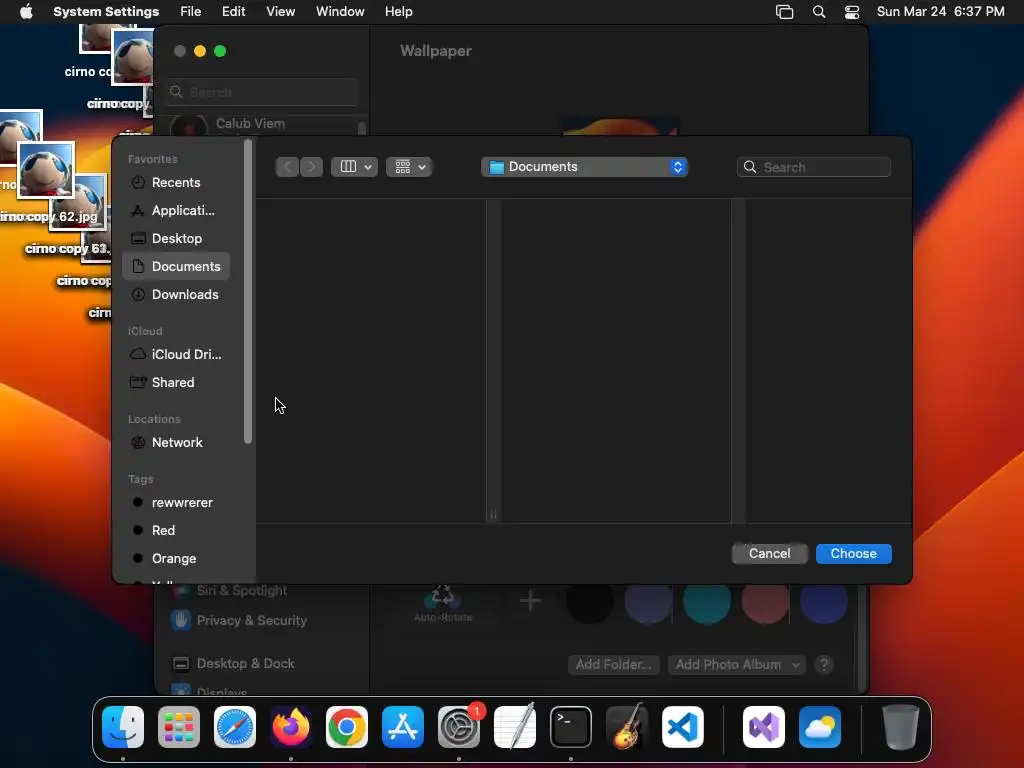Open the Help menu
The image size is (1024, 768).
click(x=398, y=12)
